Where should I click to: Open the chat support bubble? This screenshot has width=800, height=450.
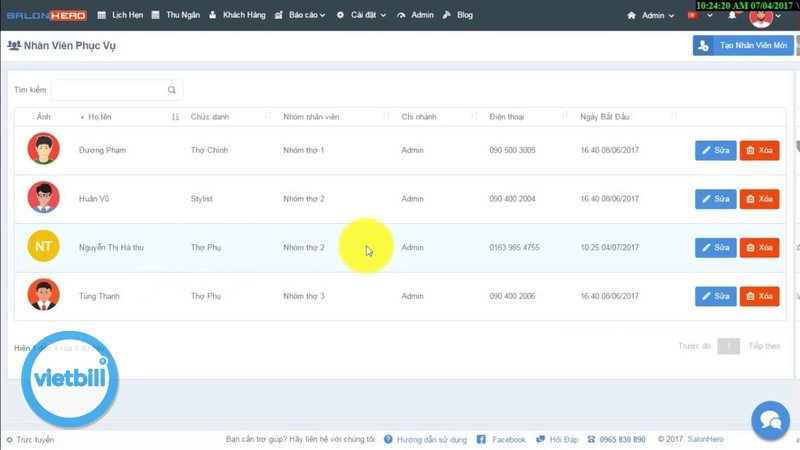pos(769,417)
